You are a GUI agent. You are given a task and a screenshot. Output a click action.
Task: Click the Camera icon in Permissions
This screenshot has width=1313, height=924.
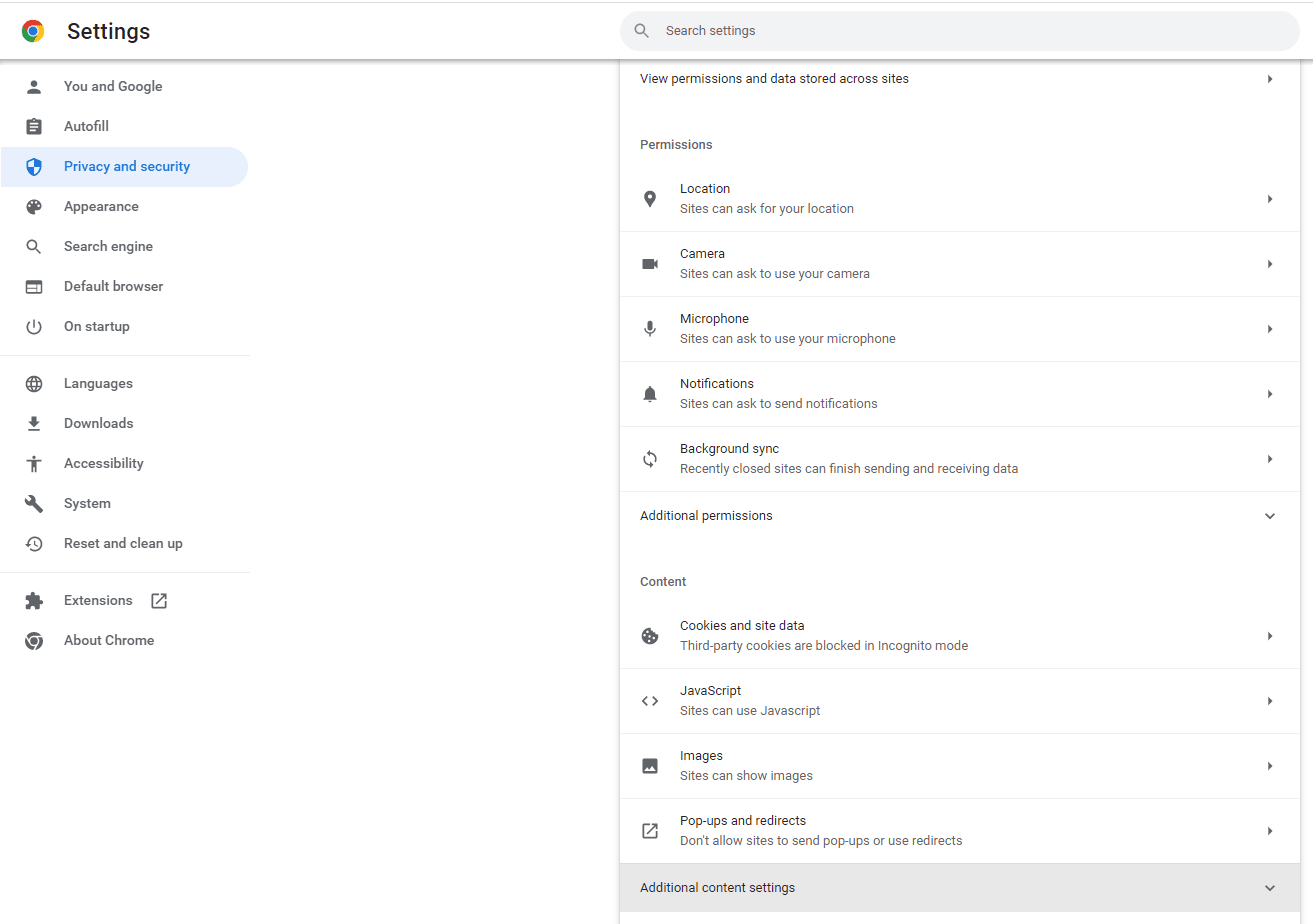650,263
